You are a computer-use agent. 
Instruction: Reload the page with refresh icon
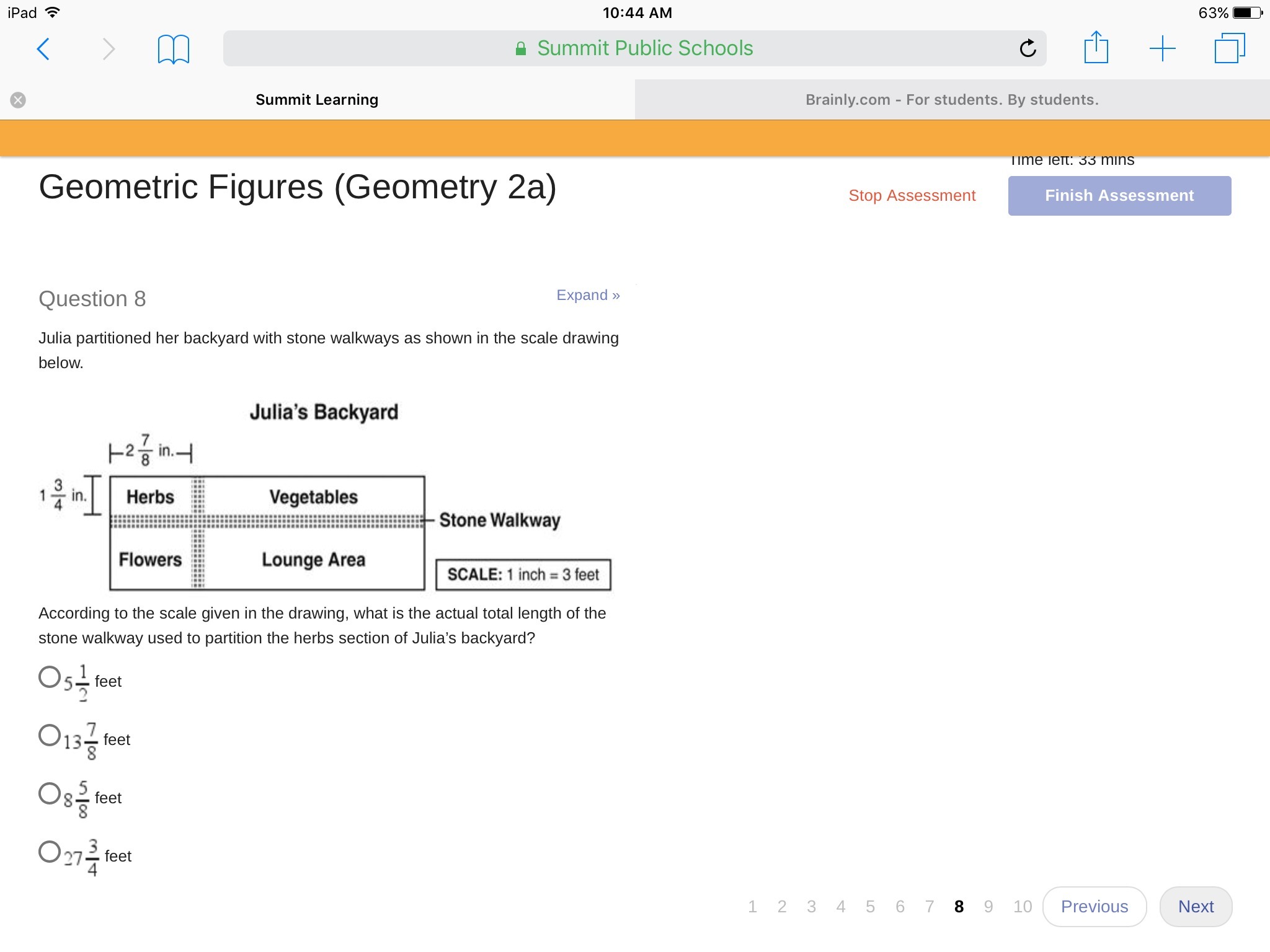(1028, 48)
